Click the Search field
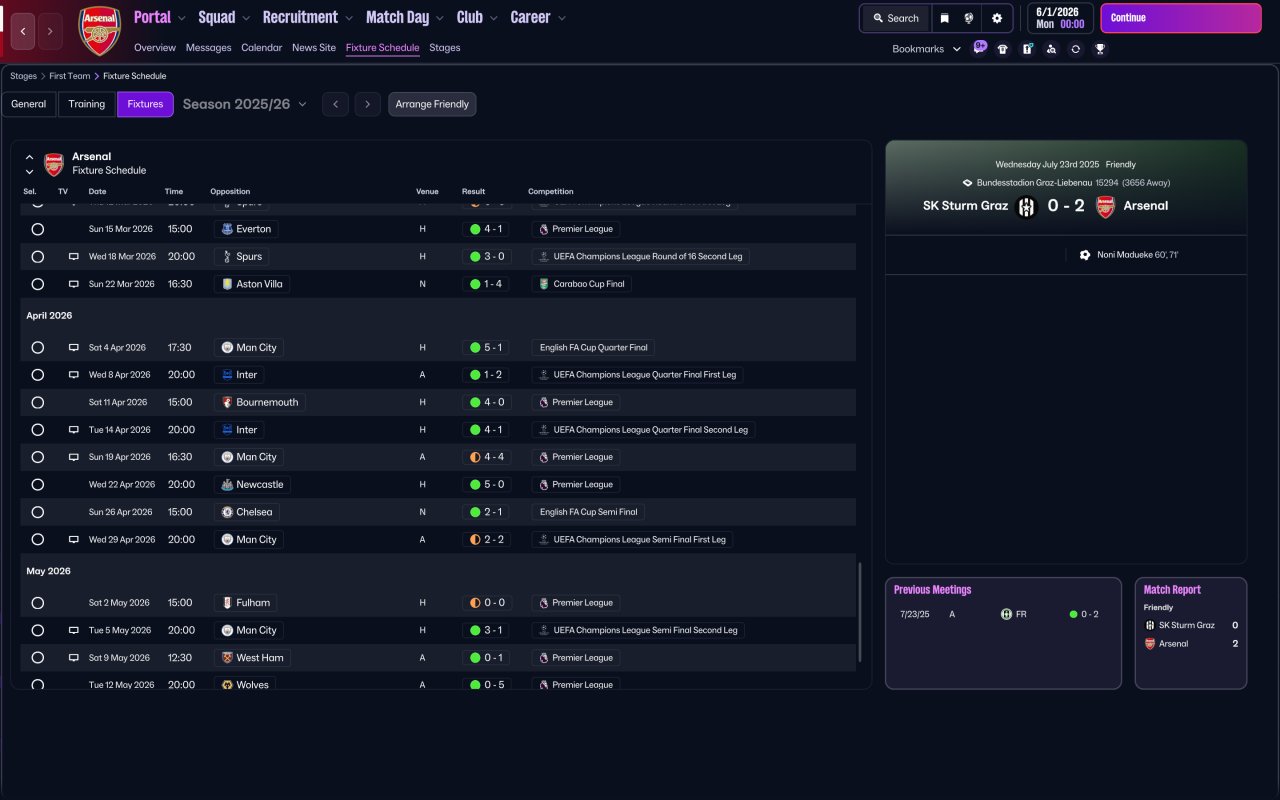Image resolution: width=1280 pixels, height=800 pixels. [x=895, y=18]
